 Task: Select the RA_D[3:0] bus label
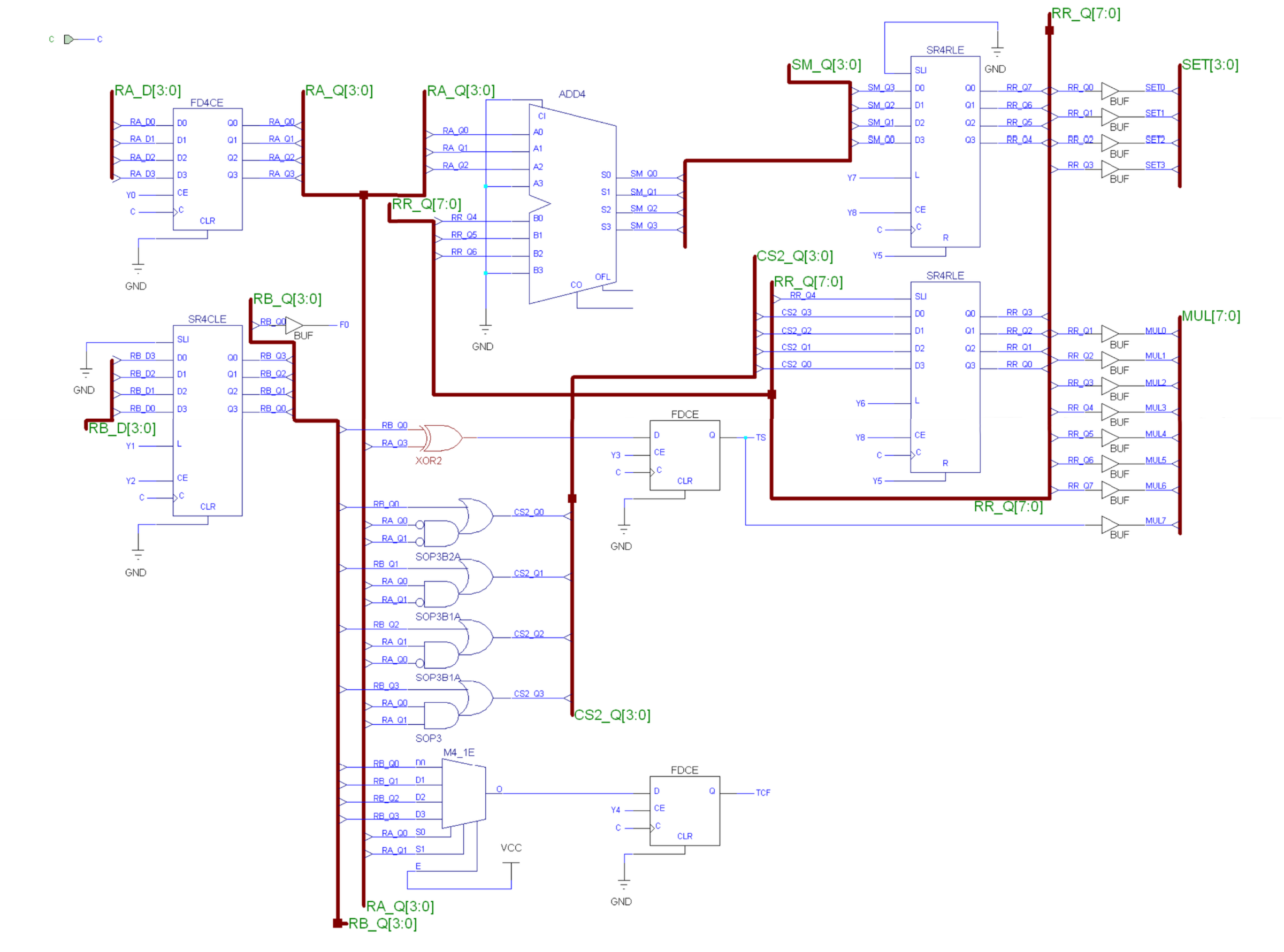148,91
